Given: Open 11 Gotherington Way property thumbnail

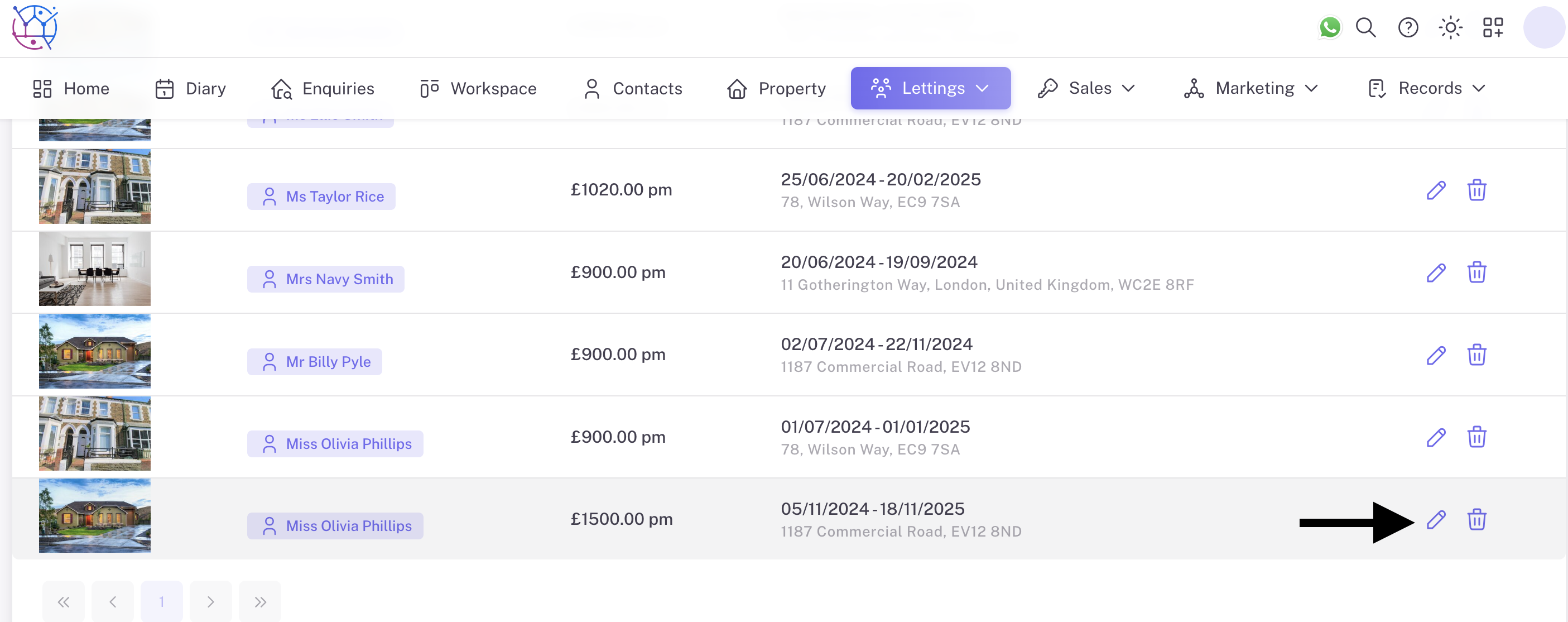Looking at the screenshot, I should tap(94, 269).
